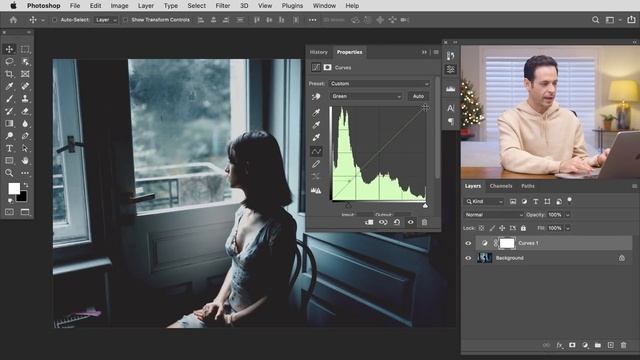640x360 pixels.
Task: Select the Crop tool
Action: [9, 74]
